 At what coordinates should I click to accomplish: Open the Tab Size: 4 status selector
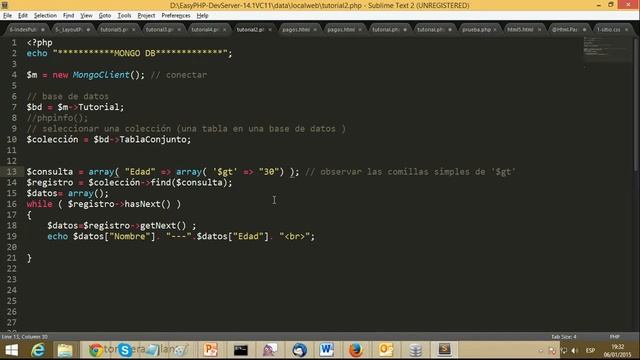coord(564,337)
